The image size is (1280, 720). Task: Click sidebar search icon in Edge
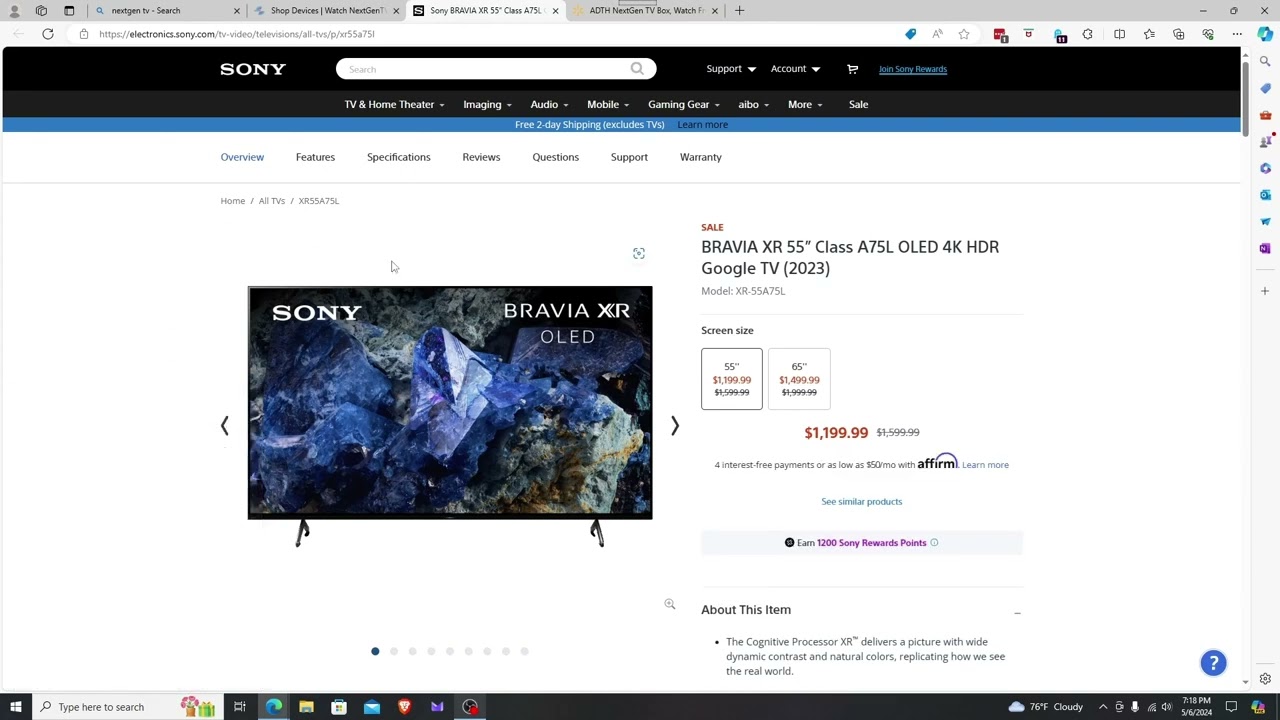click(1265, 62)
